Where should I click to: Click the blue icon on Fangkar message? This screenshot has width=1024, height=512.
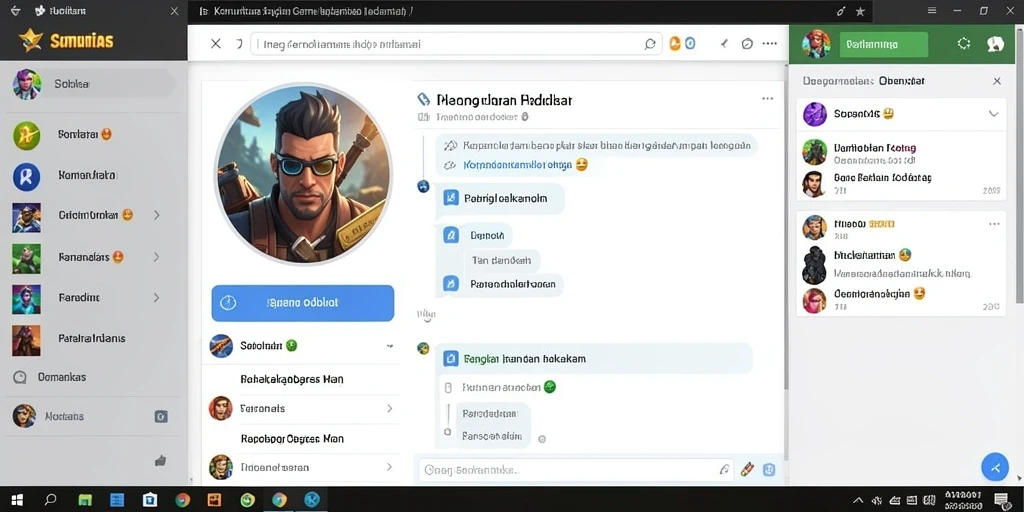[451, 359]
